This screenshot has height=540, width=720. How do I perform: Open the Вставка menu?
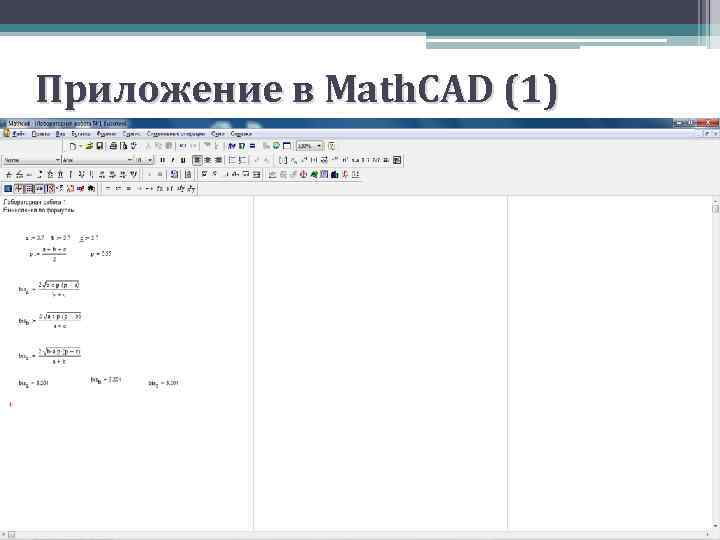tap(81, 134)
